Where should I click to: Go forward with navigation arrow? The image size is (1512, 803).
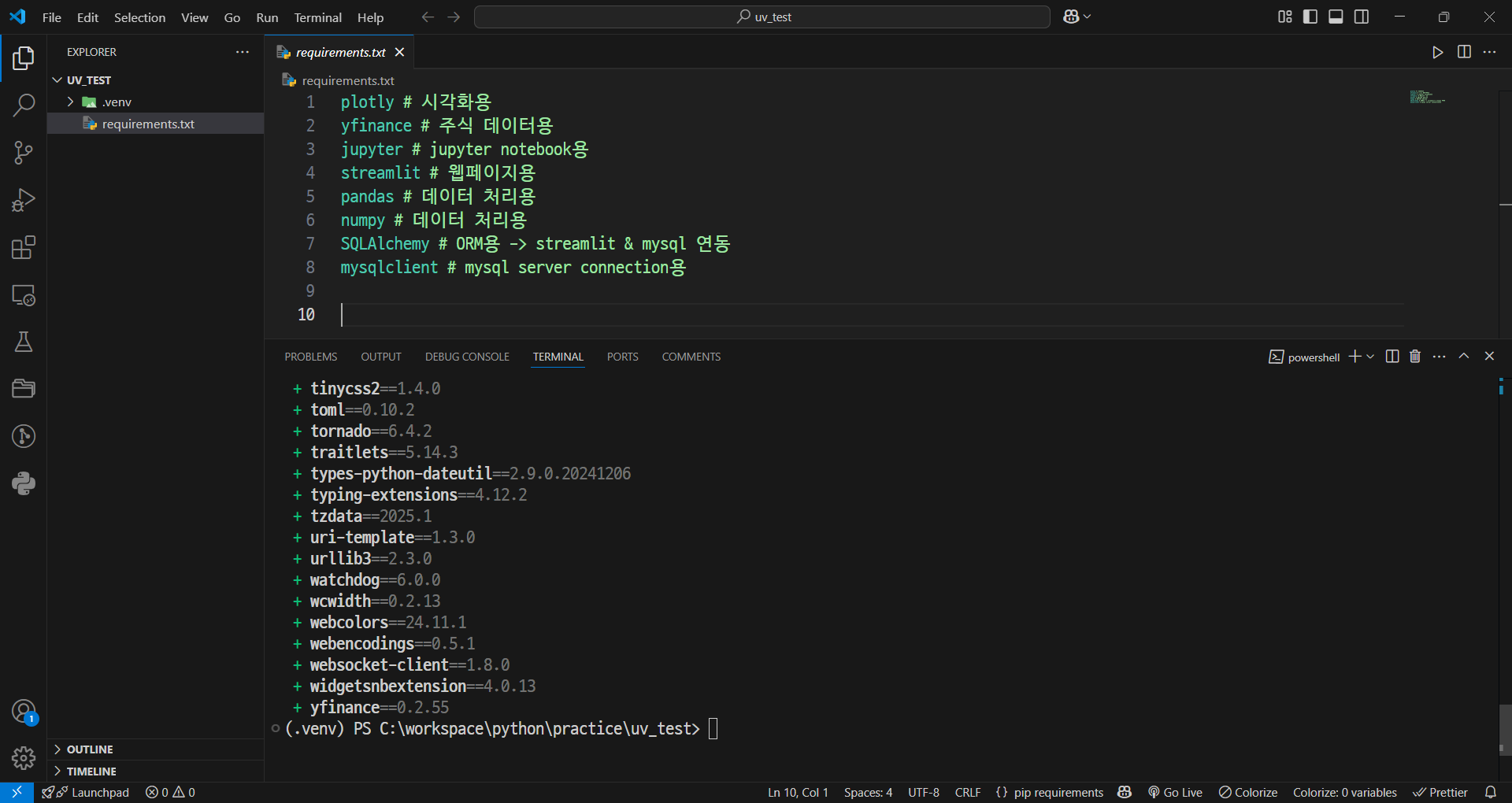click(x=454, y=17)
